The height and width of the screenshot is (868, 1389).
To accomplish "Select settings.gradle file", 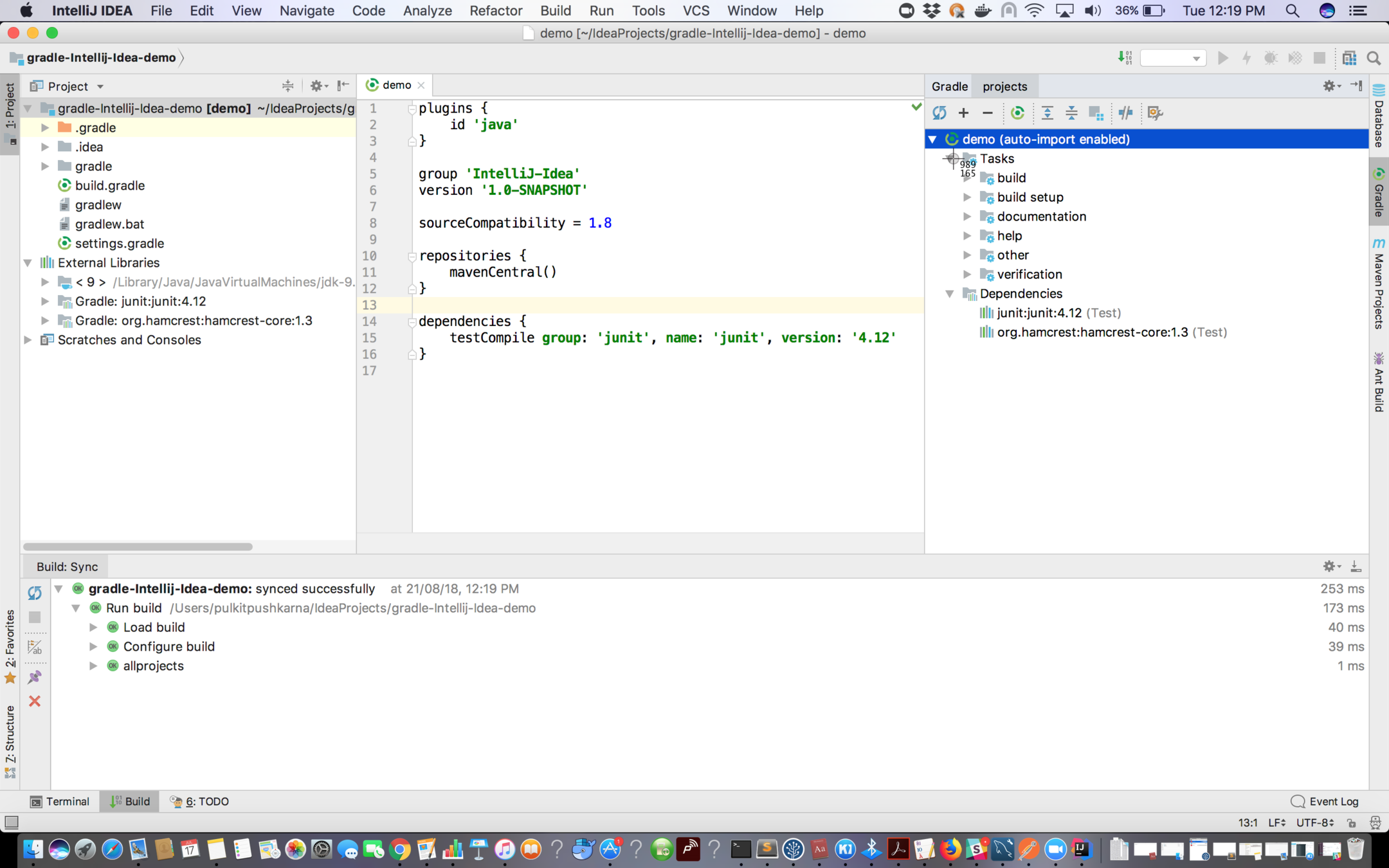I will click(119, 243).
